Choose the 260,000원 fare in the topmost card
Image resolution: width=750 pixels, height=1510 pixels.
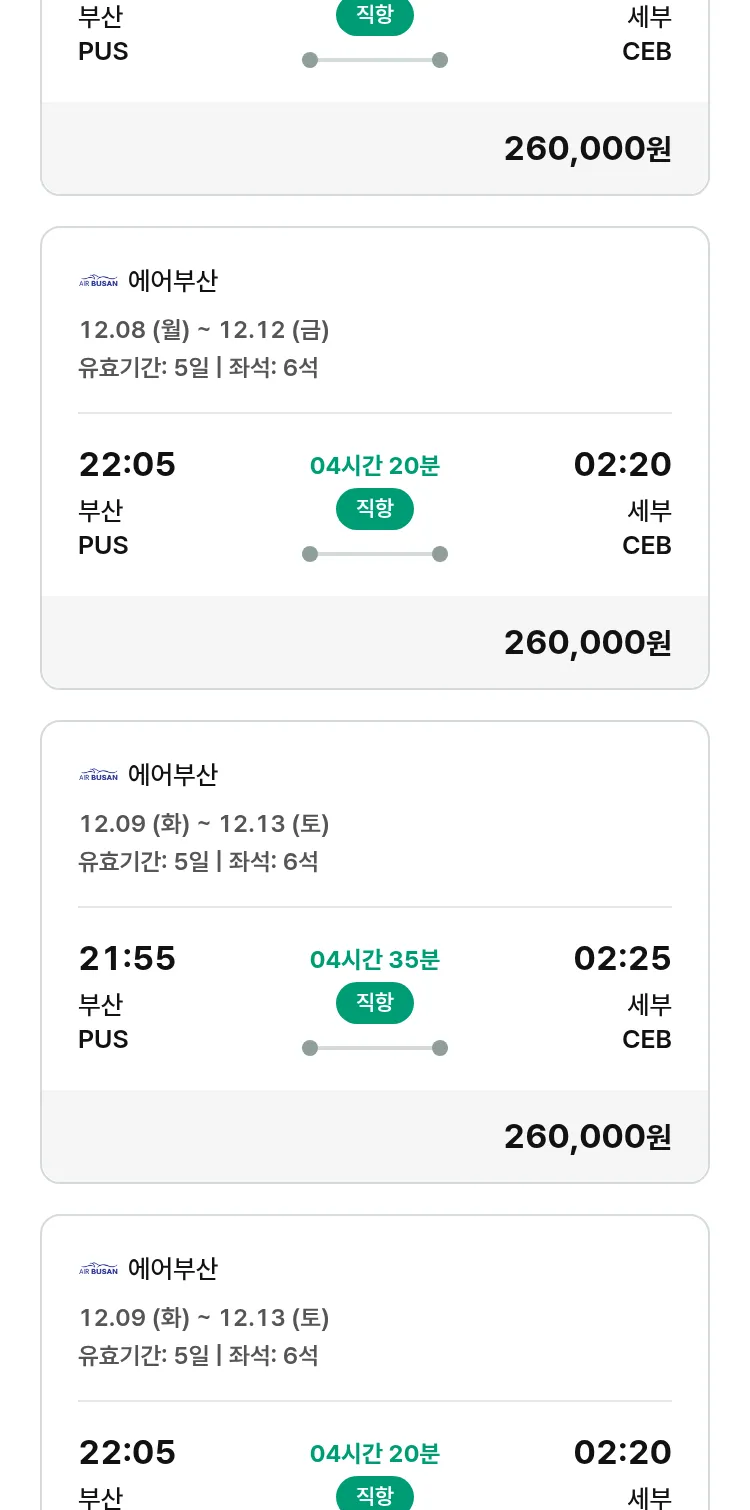click(587, 148)
